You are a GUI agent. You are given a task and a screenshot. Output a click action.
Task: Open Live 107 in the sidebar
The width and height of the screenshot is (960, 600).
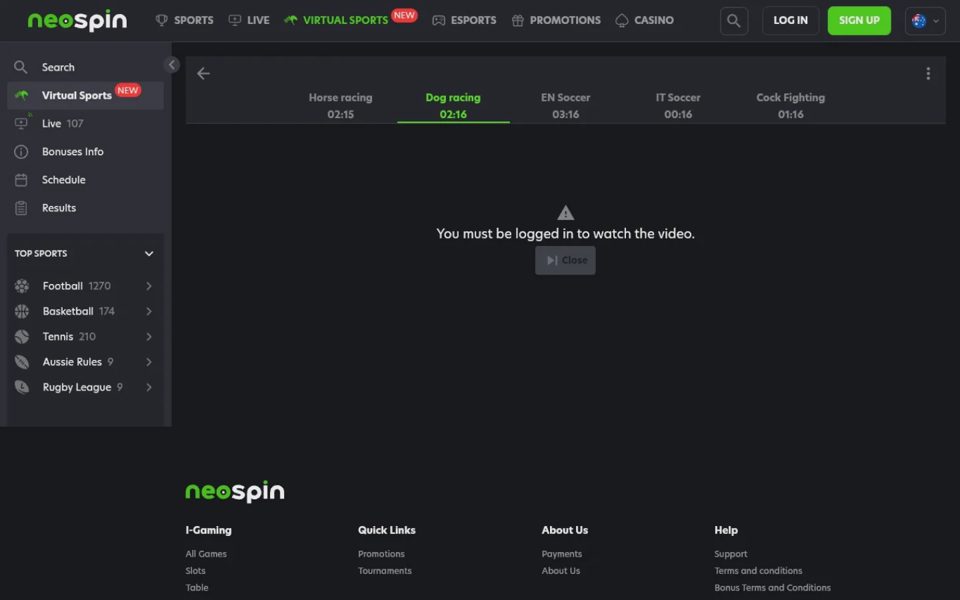[85, 124]
